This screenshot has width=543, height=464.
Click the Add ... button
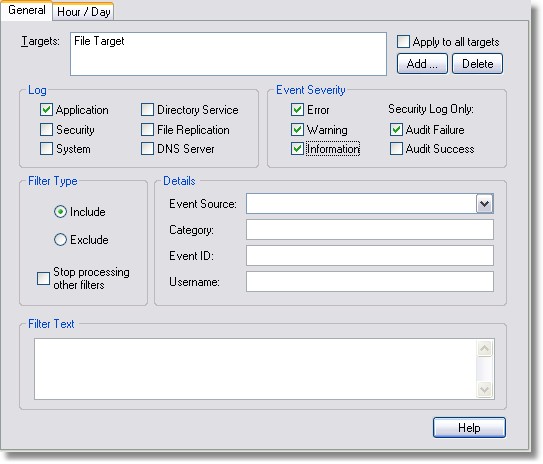[x=422, y=64]
